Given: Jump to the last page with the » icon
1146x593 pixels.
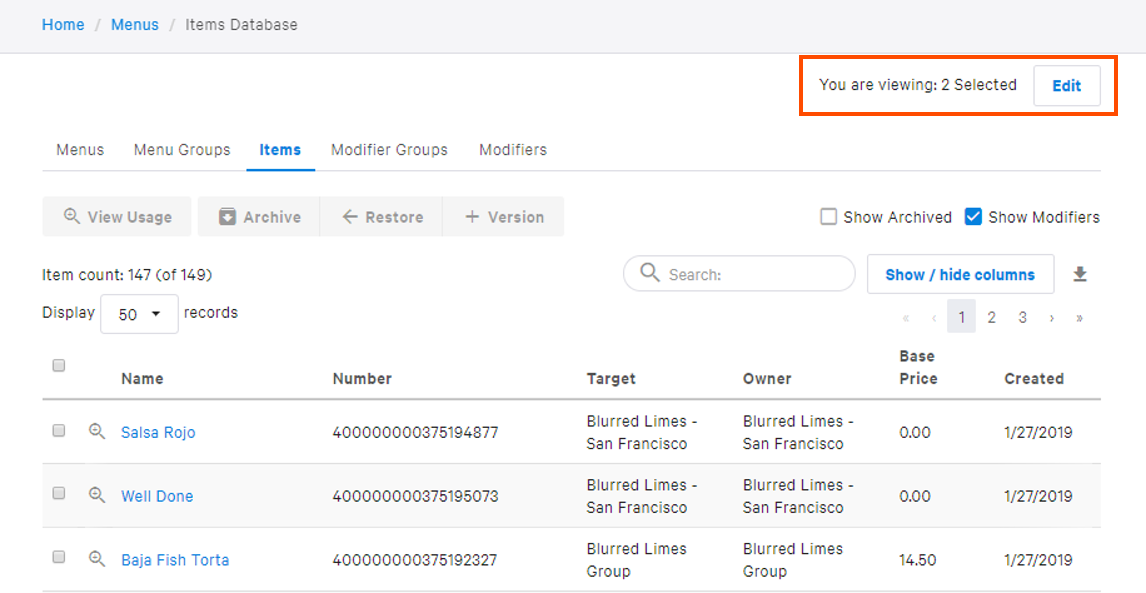Looking at the screenshot, I should click(1080, 316).
